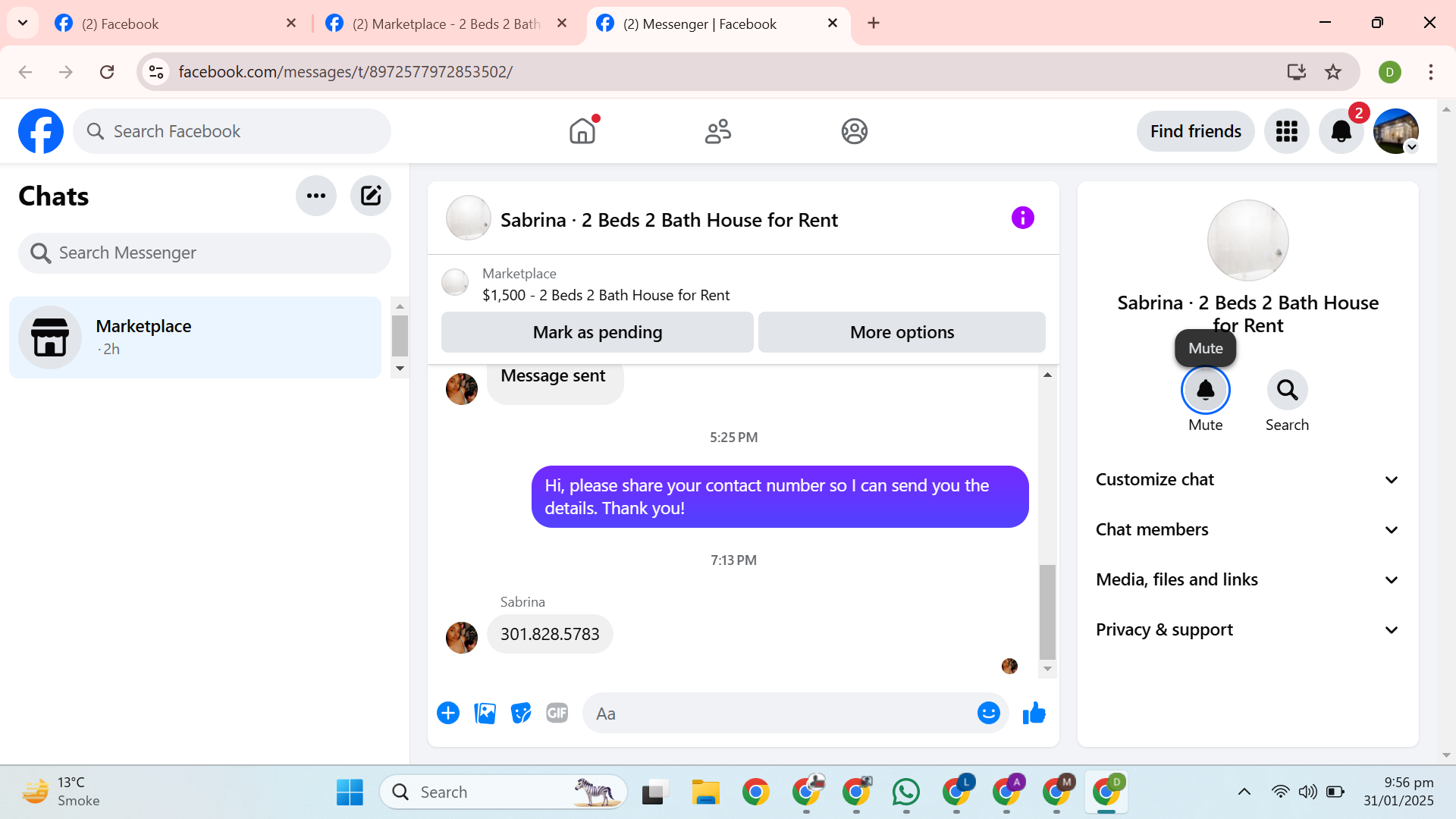The height and width of the screenshot is (819, 1456).
Task: Open conversation information icon
Action: [1023, 218]
